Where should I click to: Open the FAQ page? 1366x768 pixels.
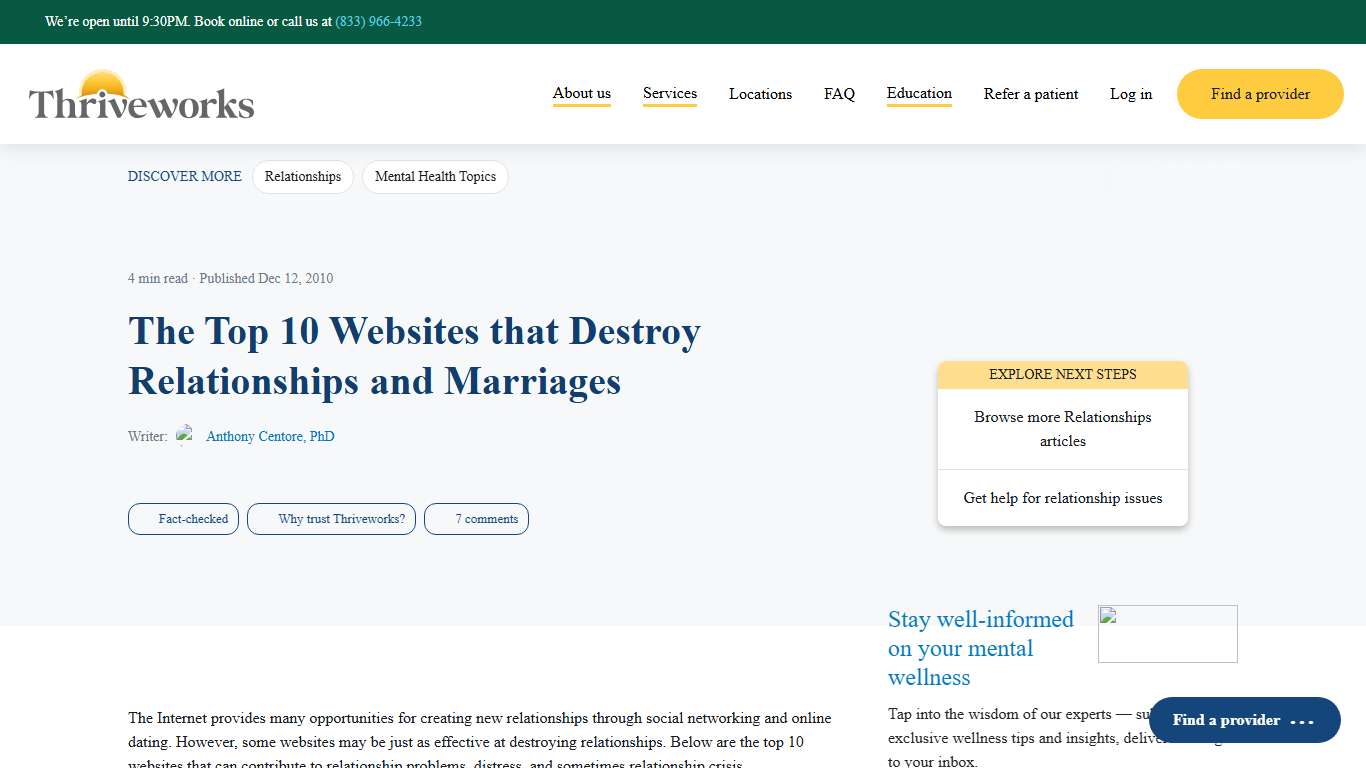(x=839, y=94)
